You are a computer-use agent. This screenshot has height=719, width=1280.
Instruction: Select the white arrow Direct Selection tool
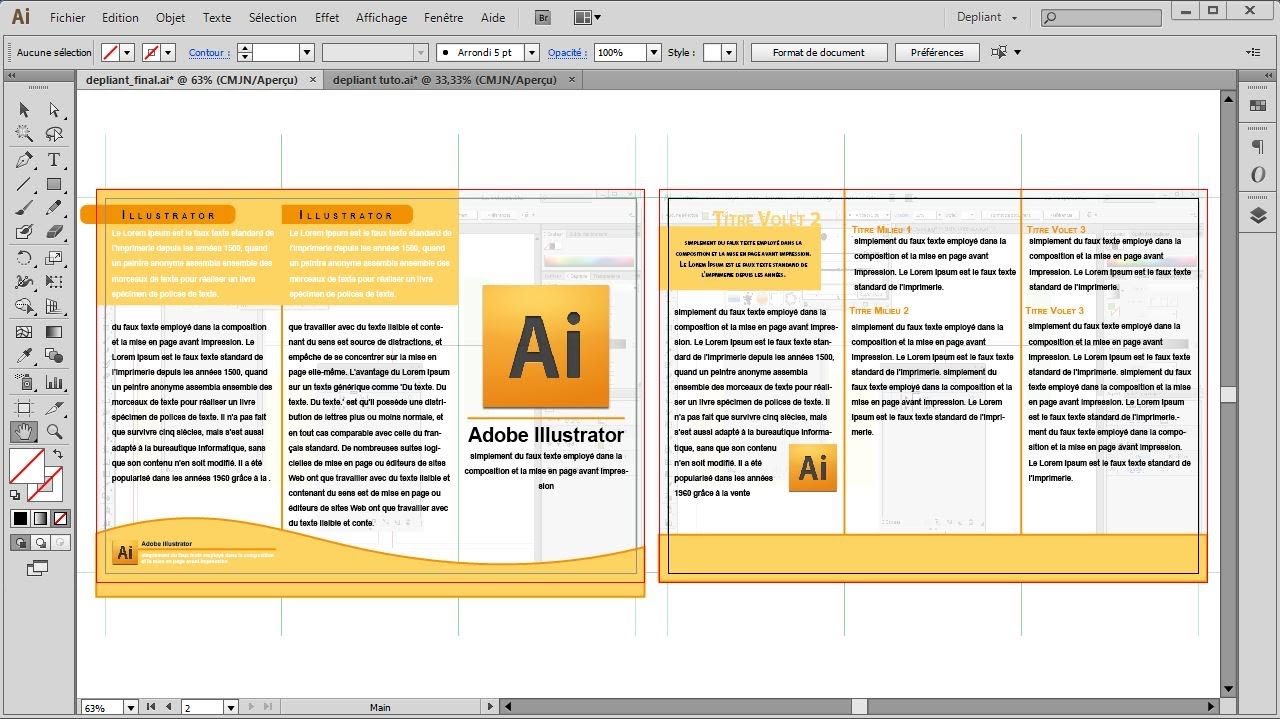click(54, 110)
